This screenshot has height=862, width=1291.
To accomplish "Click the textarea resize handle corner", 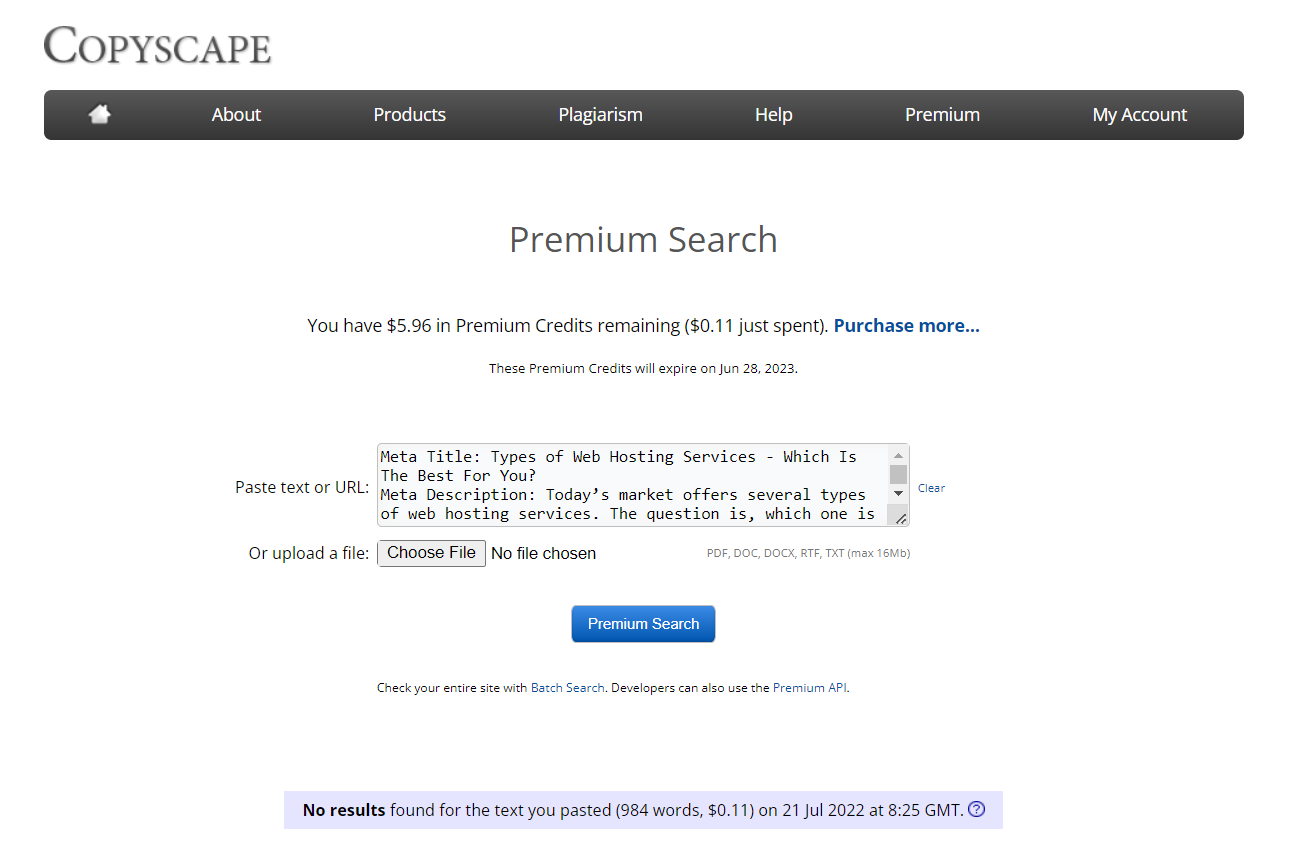I will click(x=901, y=518).
